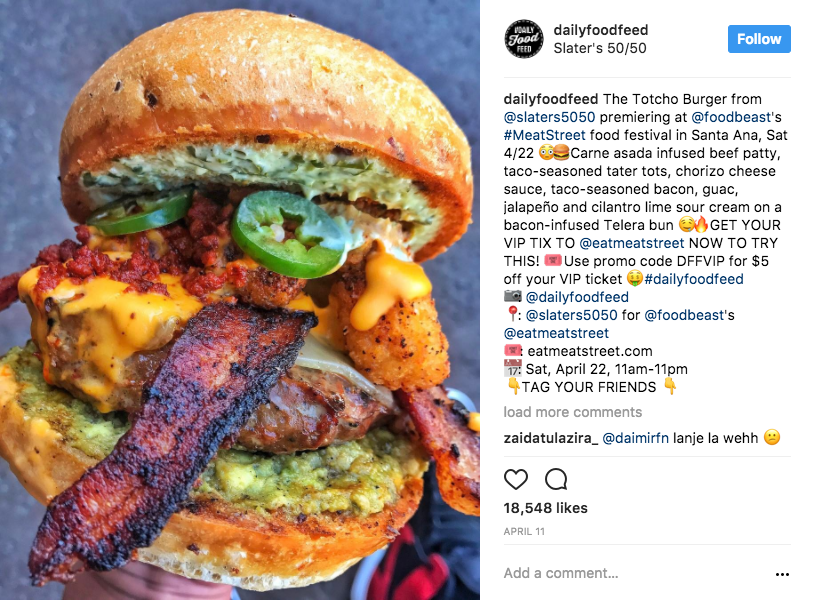Expand load more comments
Screen dimensions: 815x600
coord(572,412)
